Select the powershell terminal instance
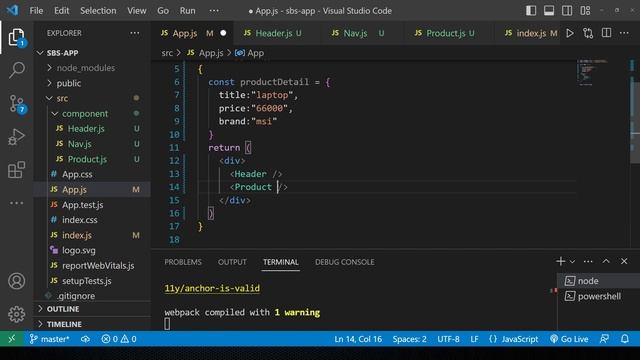Screen dimensions: 640x360 (599, 296)
